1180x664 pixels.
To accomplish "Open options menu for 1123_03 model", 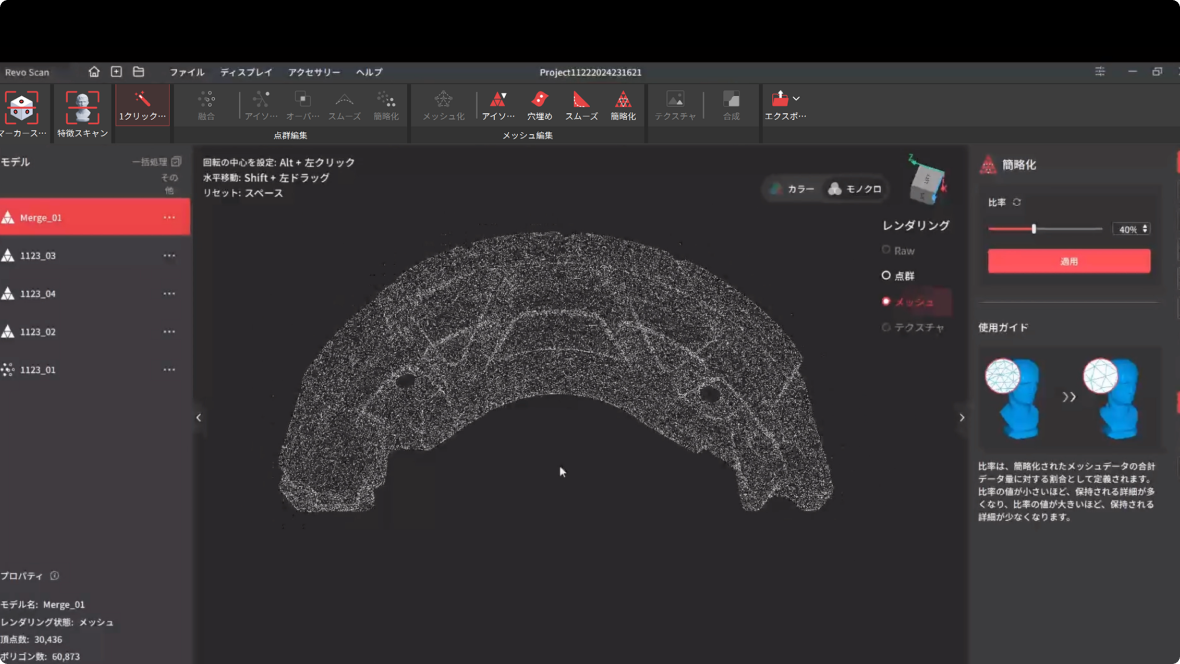I will coord(169,255).
